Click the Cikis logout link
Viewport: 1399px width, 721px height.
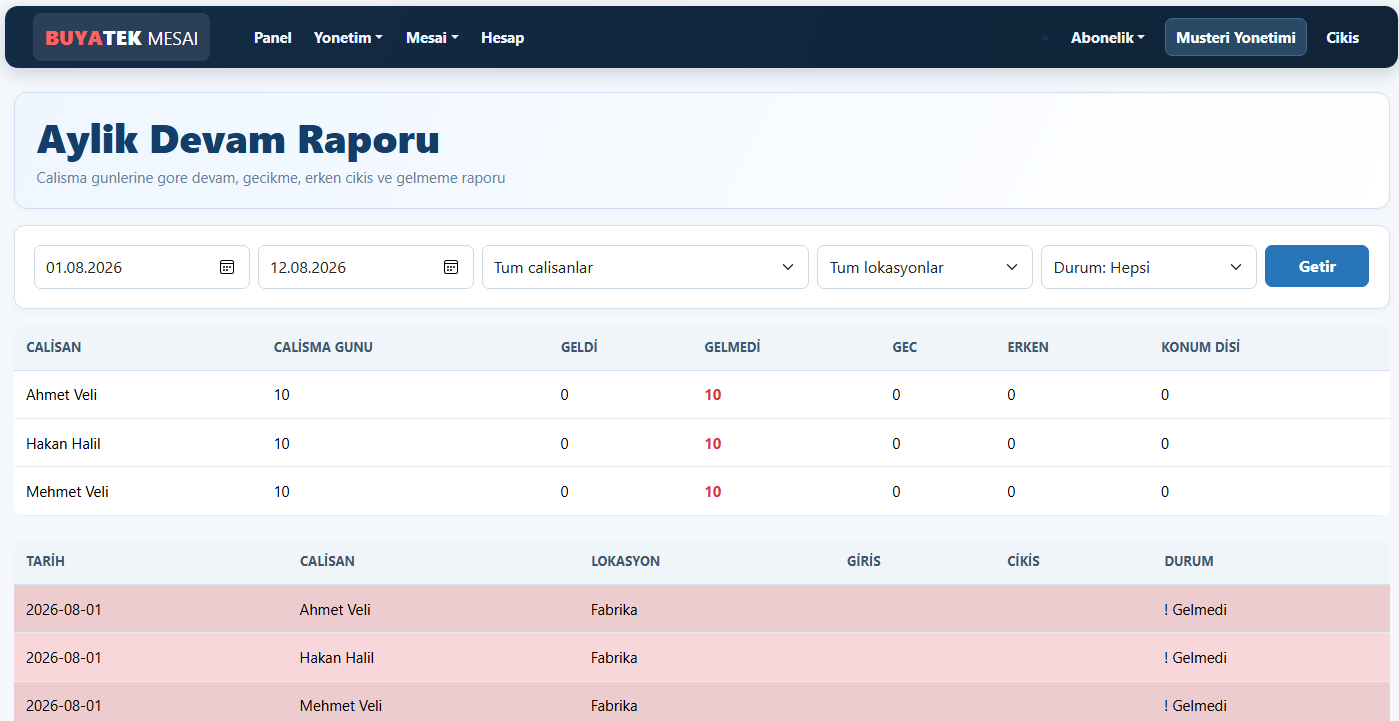(1343, 38)
